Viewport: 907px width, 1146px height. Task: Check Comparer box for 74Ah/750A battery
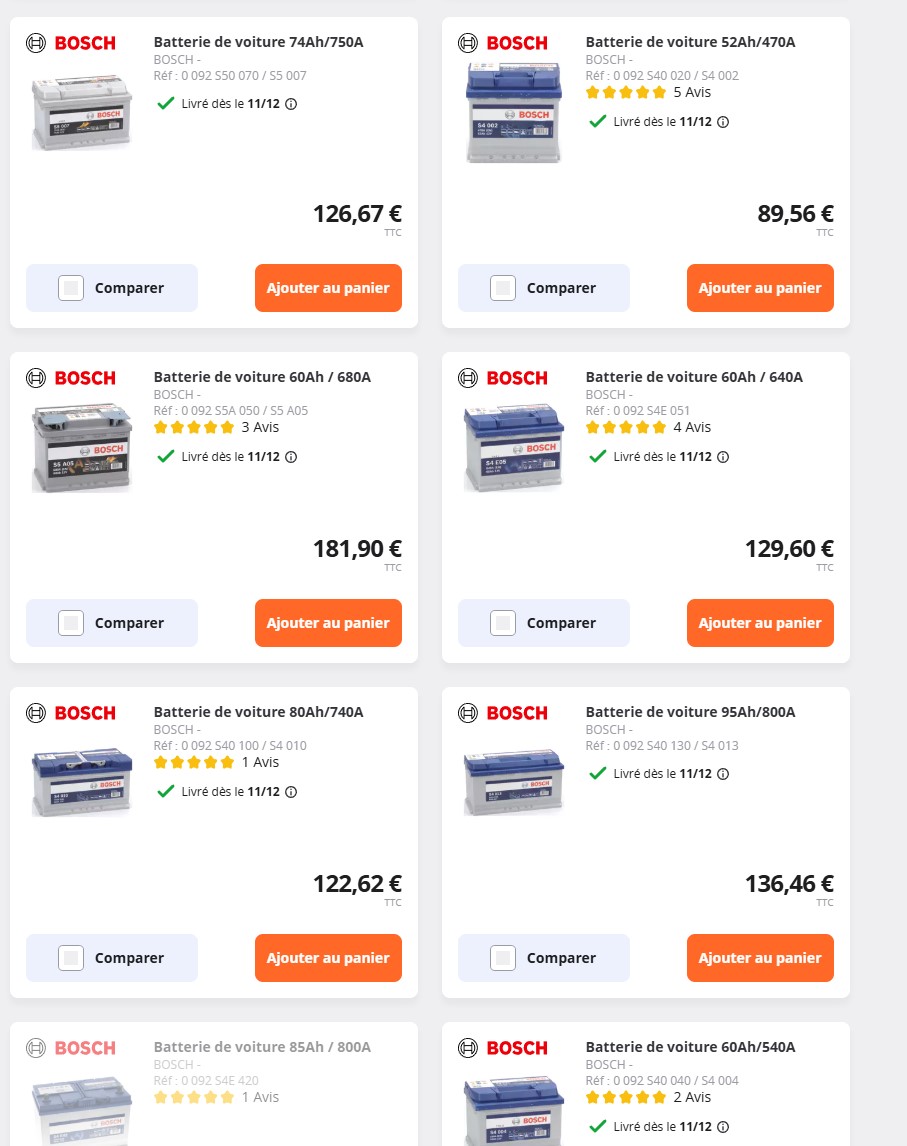(x=71, y=288)
